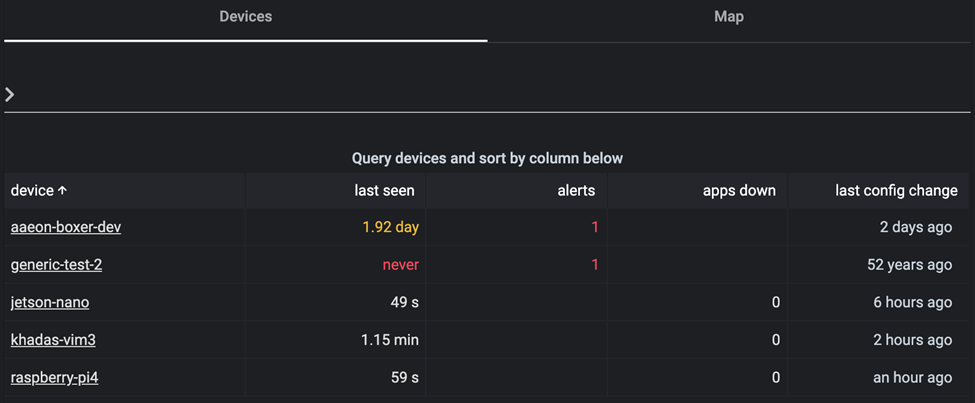Image resolution: width=975 pixels, height=403 pixels.
Task: Click the alerts count for generic-test-2
Action: pos(594,265)
